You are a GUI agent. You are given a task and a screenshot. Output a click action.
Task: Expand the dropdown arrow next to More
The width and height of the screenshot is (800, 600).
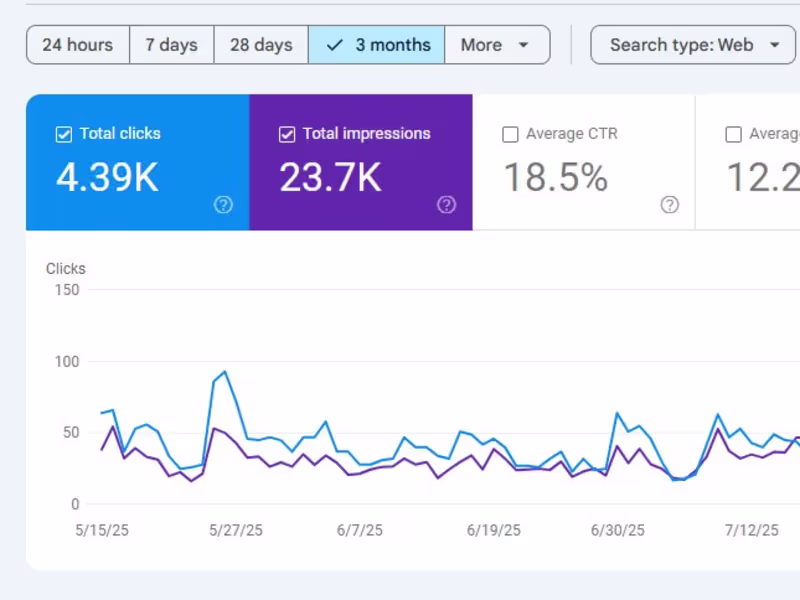(523, 45)
